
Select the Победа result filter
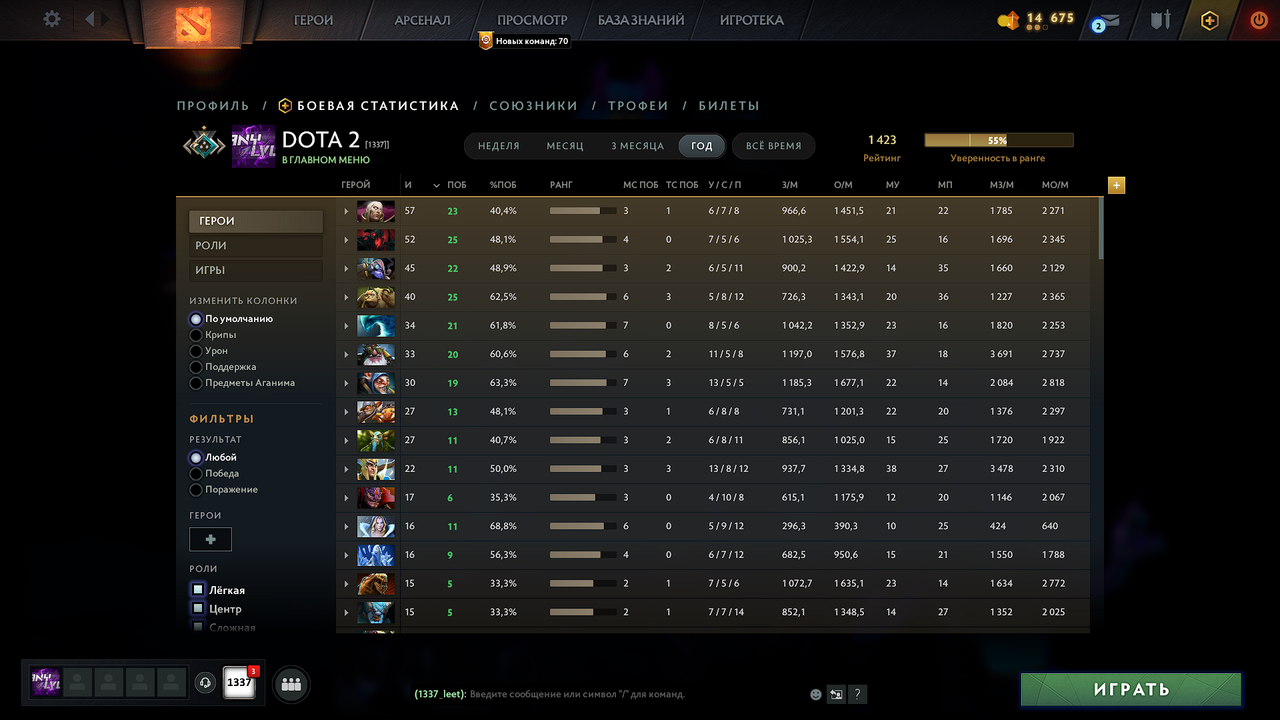pos(196,473)
